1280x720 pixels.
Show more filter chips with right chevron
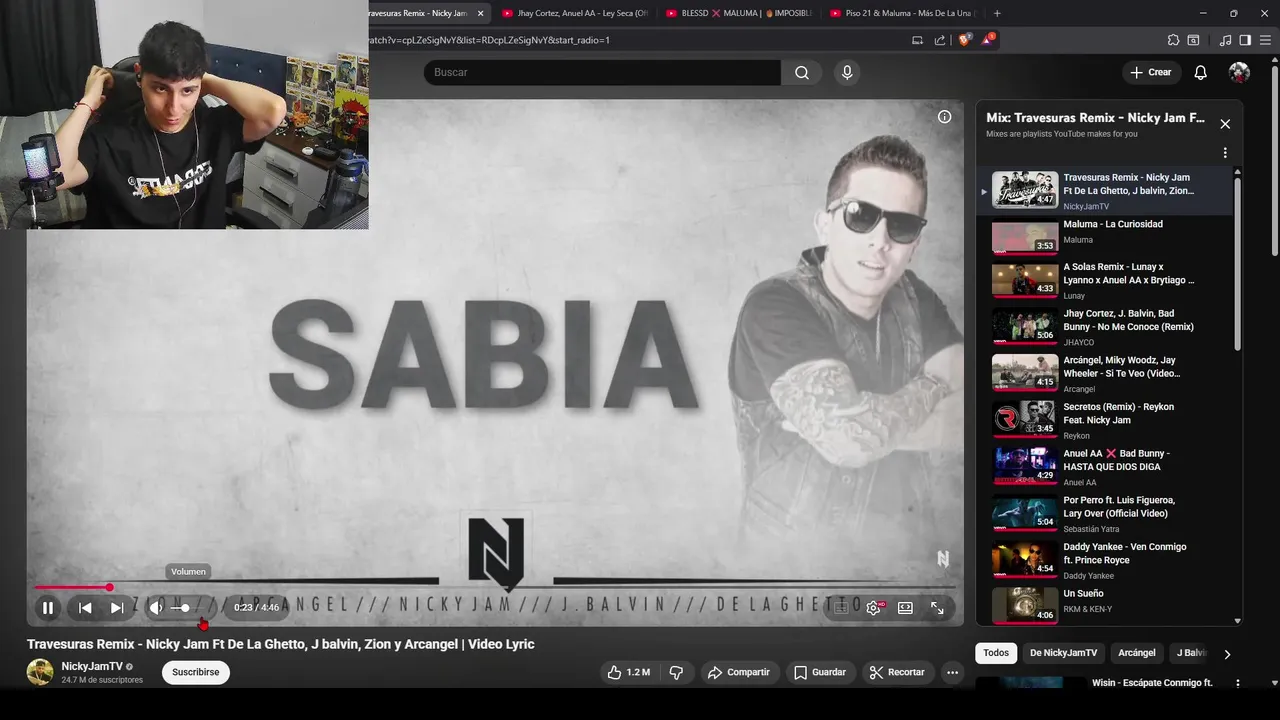point(1227,654)
